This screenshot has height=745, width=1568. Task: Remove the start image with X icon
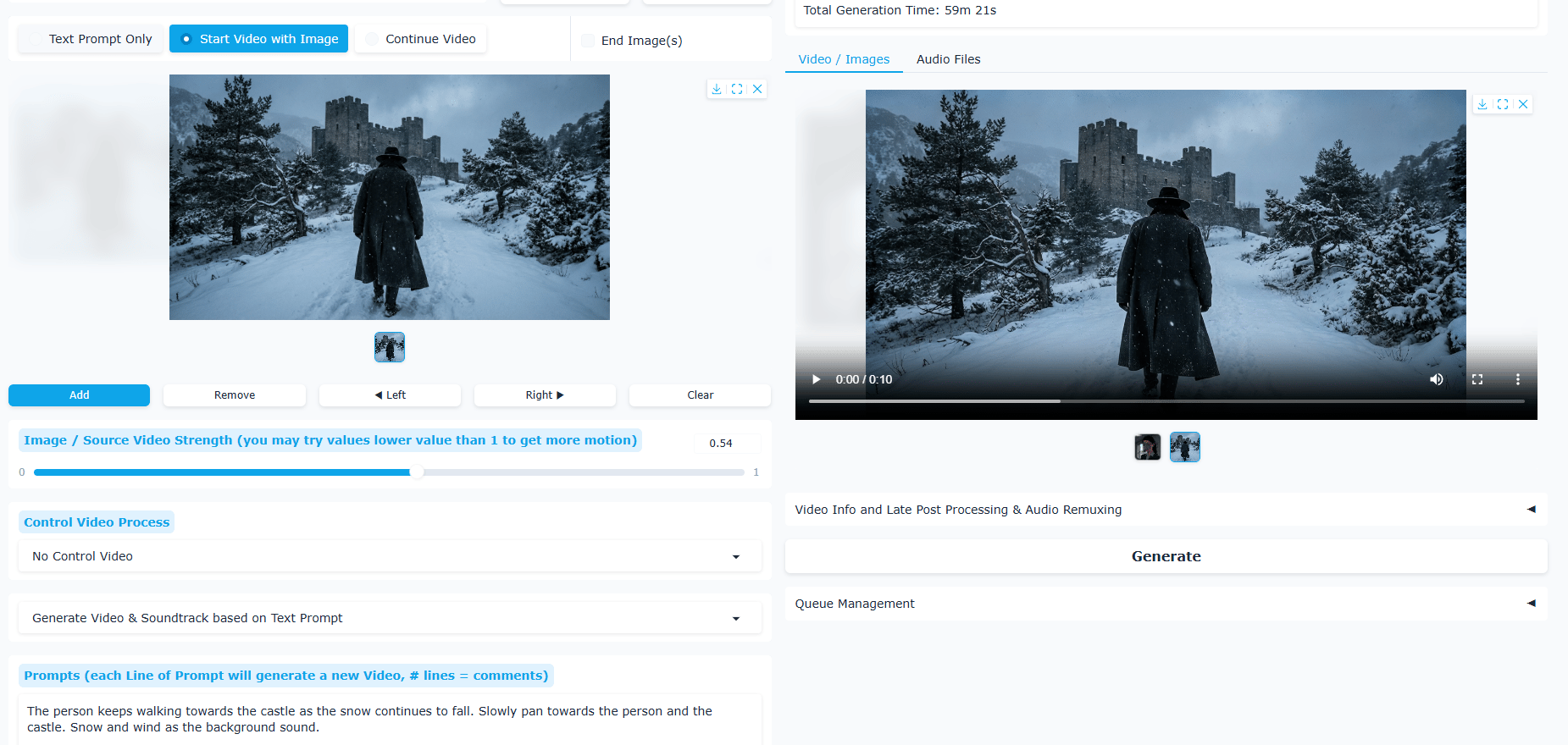point(757,89)
